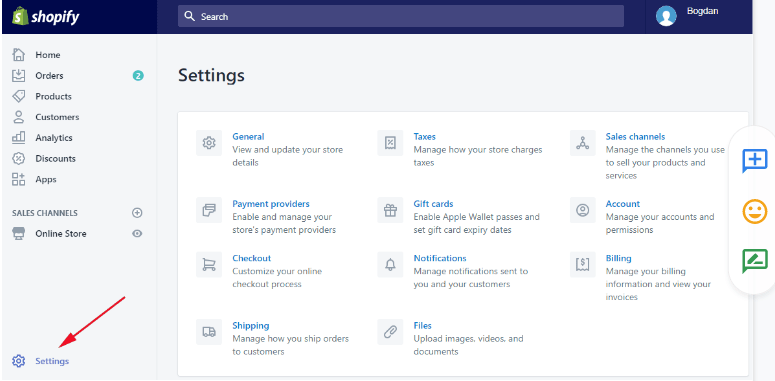Open the Billing settings link

(618, 258)
